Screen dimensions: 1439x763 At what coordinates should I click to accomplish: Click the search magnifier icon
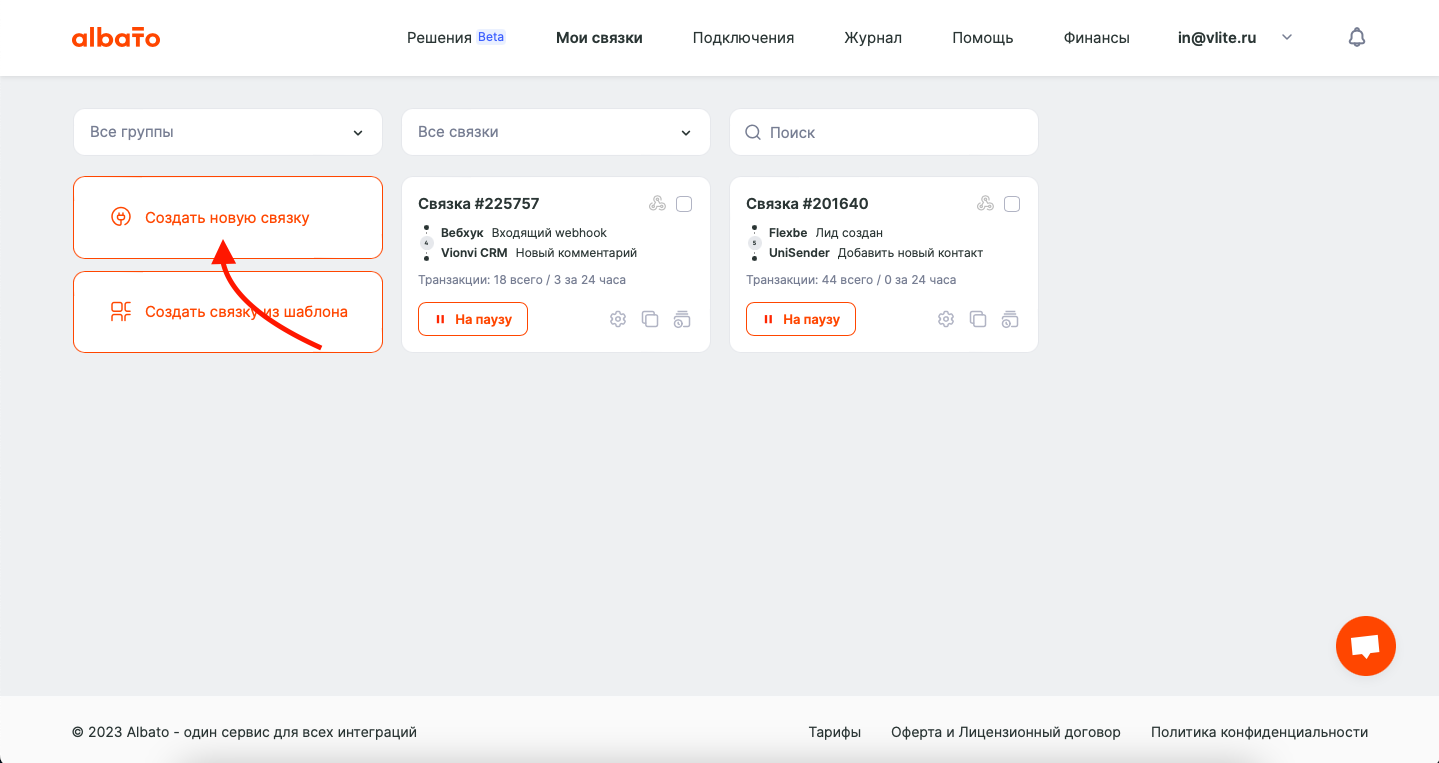click(x=753, y=132)
